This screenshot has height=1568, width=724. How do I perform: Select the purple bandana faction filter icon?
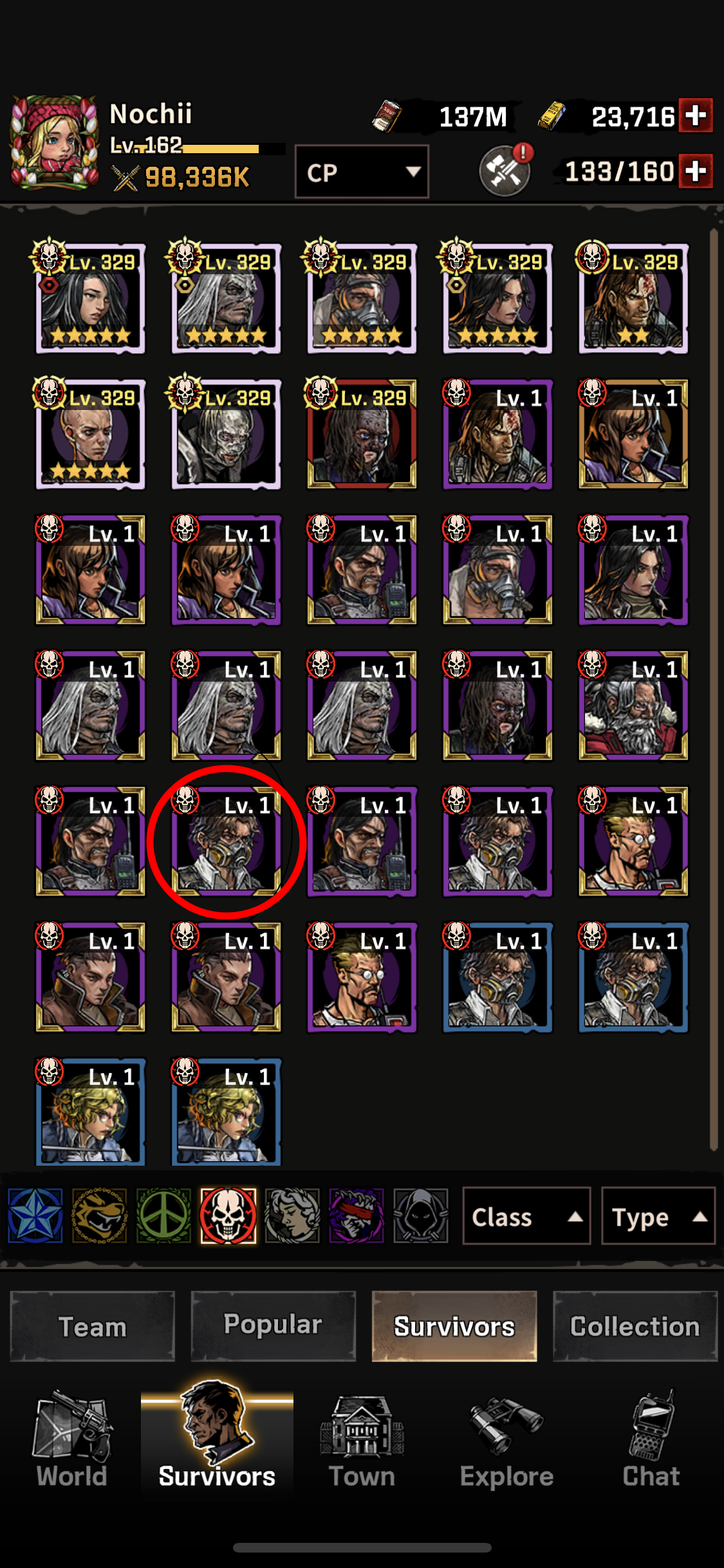[x=357, y=1215]
